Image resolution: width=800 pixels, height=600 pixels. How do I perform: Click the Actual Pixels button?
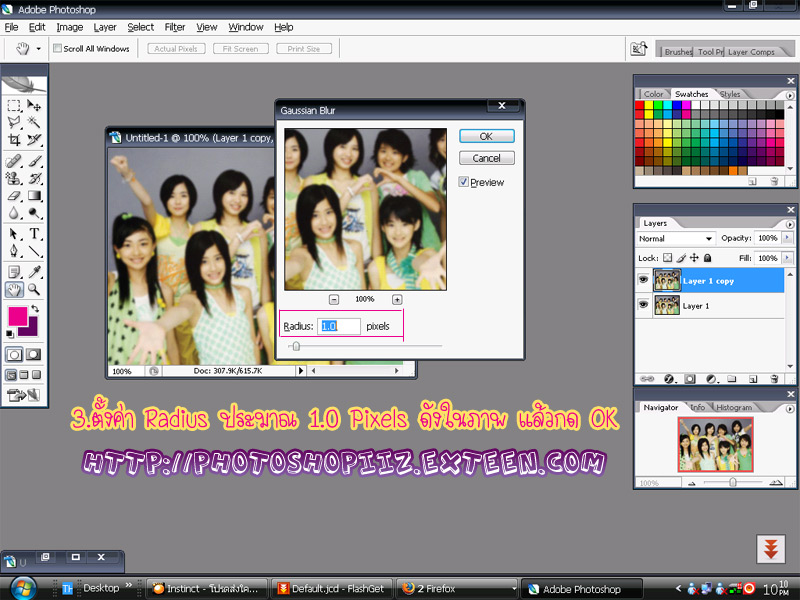click(x=176, y=48)
